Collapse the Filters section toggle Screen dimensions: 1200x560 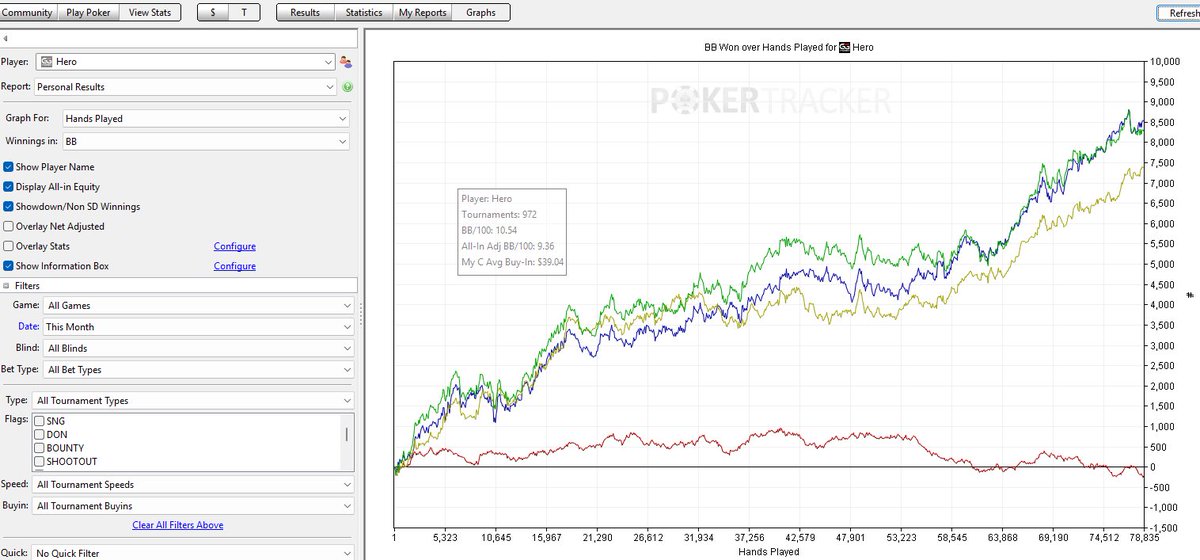click(6, 286)
